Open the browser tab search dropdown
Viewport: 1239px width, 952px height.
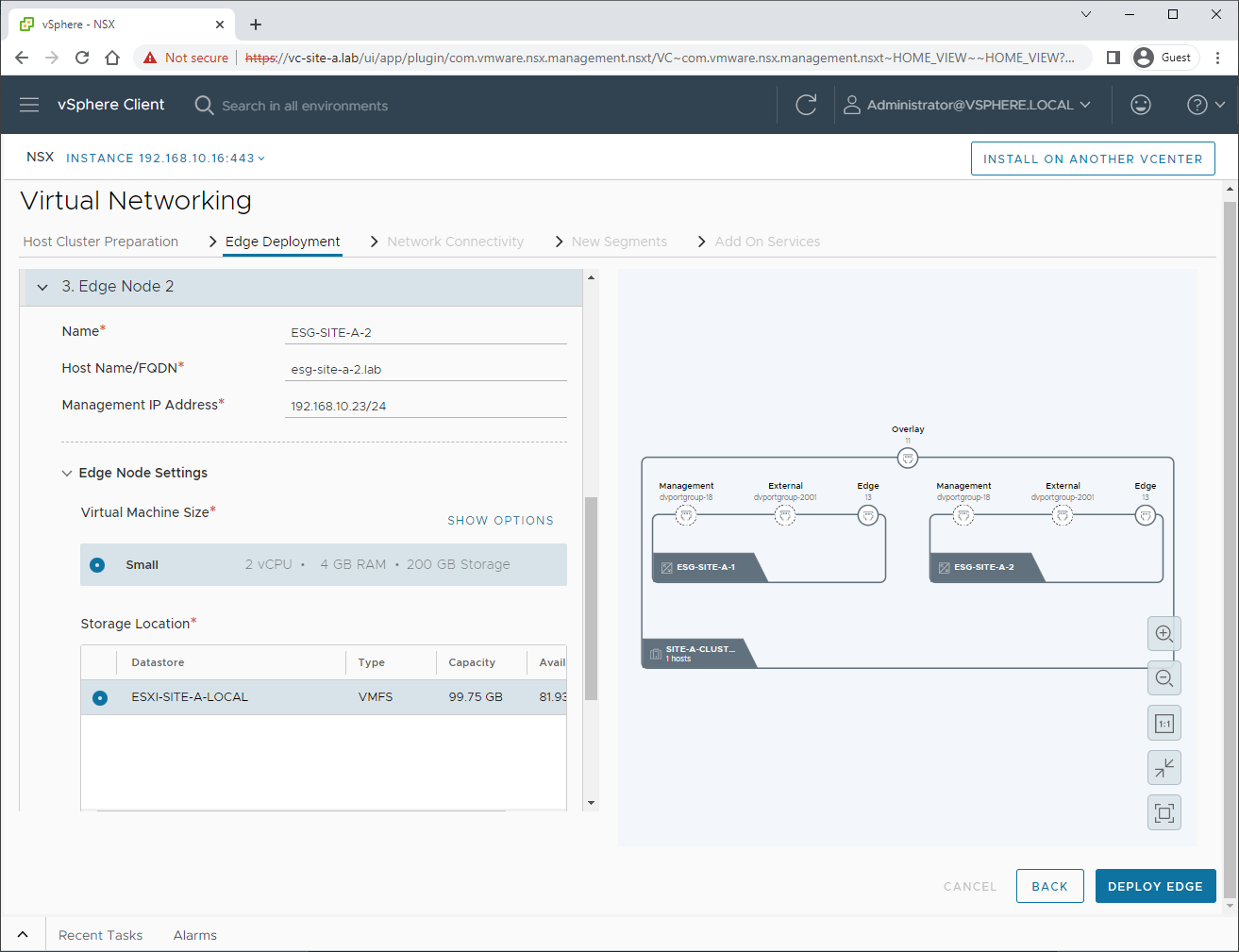click(x=1086, y=14)
